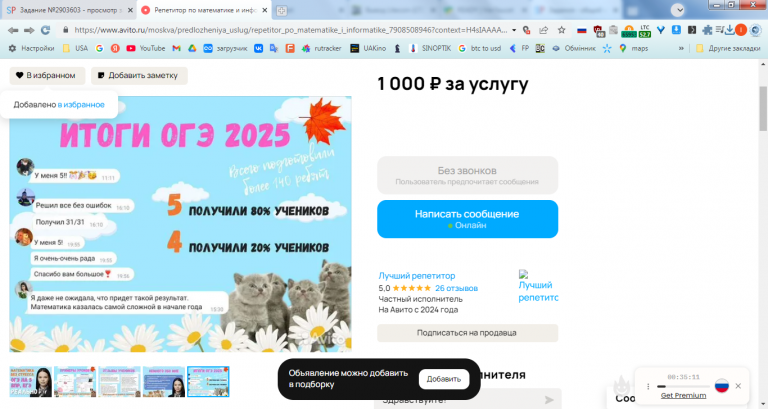768x409 pixels.
Task: Toggle the В избранном favorite button
Action: click(x=47, y=75)
